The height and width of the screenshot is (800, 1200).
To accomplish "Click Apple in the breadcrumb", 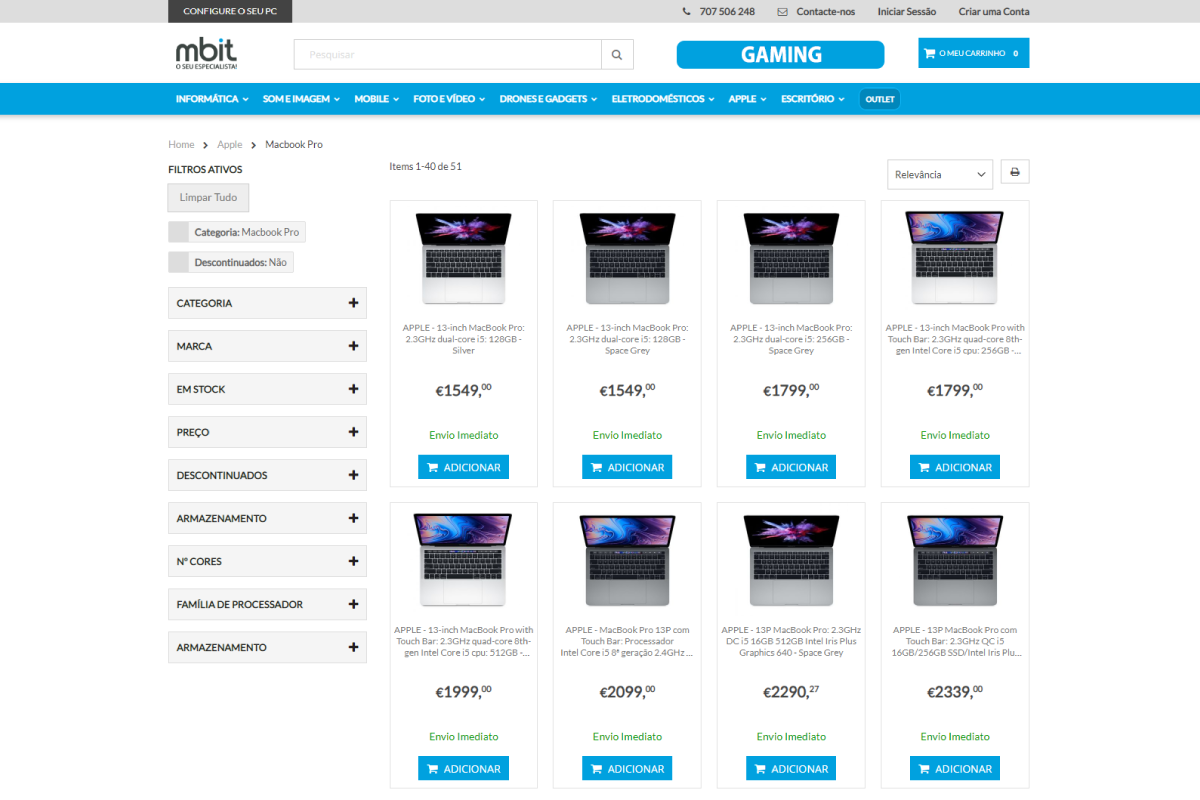I will click(230, 145).
